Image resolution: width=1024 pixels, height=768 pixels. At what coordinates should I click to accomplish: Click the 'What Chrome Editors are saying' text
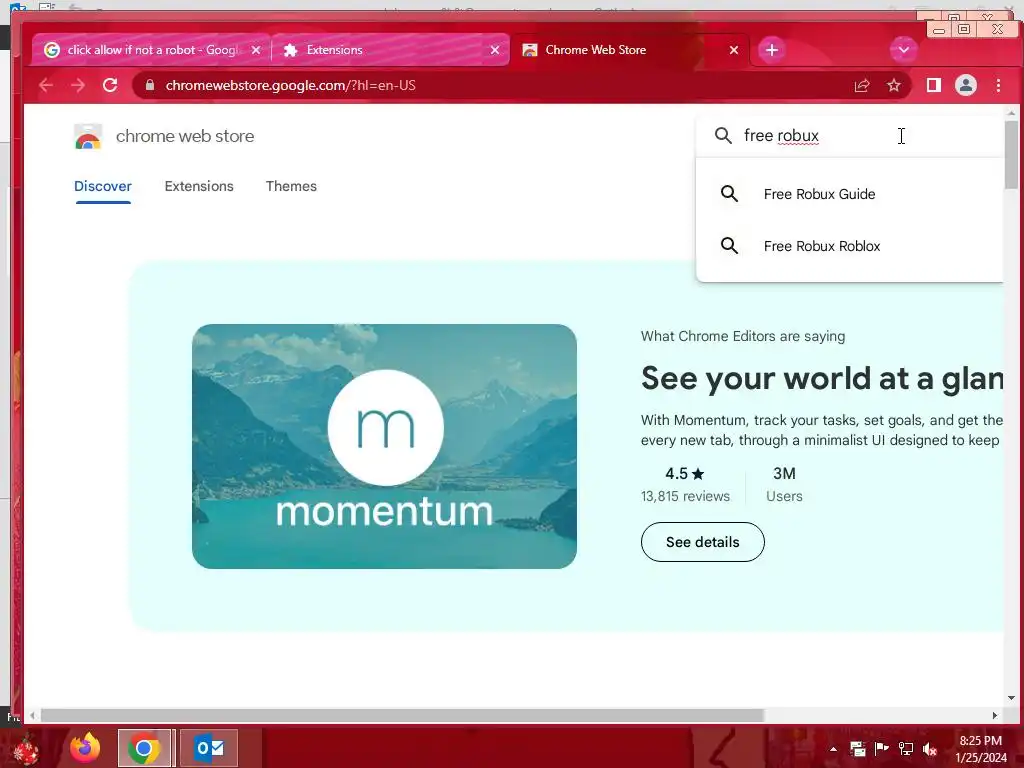(743, 336)
